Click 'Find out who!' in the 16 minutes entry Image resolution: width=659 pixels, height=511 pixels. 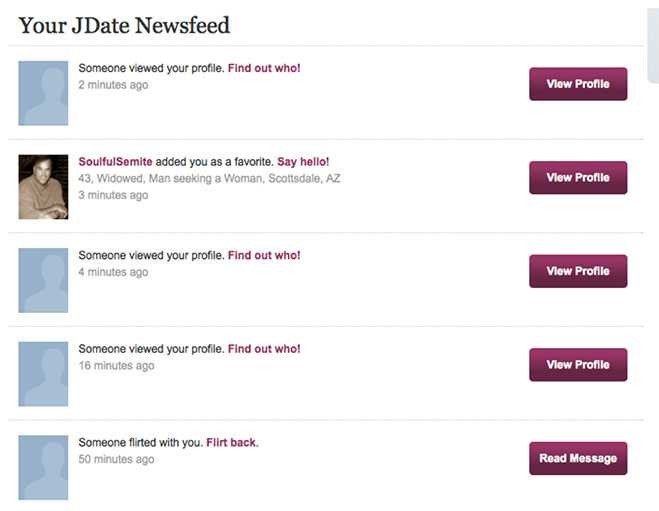[x=264, y=349]
